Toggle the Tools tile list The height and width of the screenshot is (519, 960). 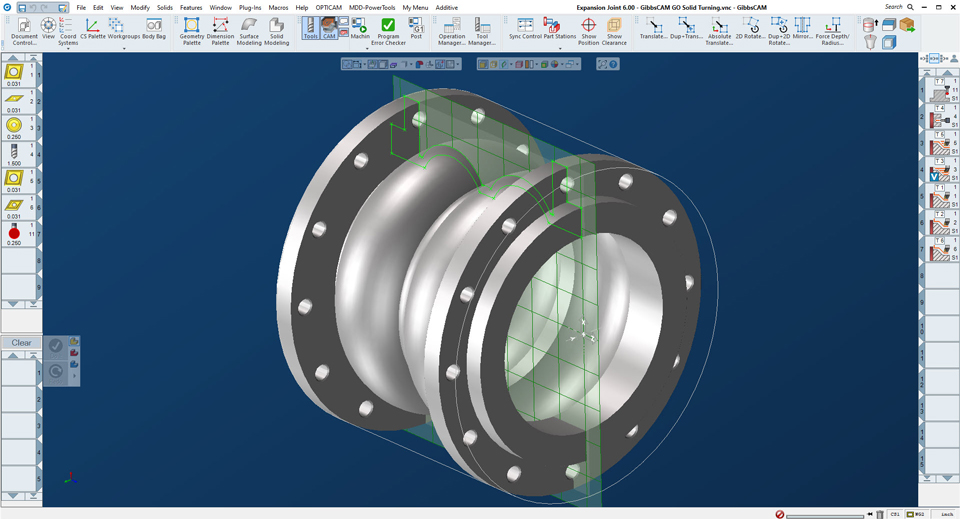point(310,29)
